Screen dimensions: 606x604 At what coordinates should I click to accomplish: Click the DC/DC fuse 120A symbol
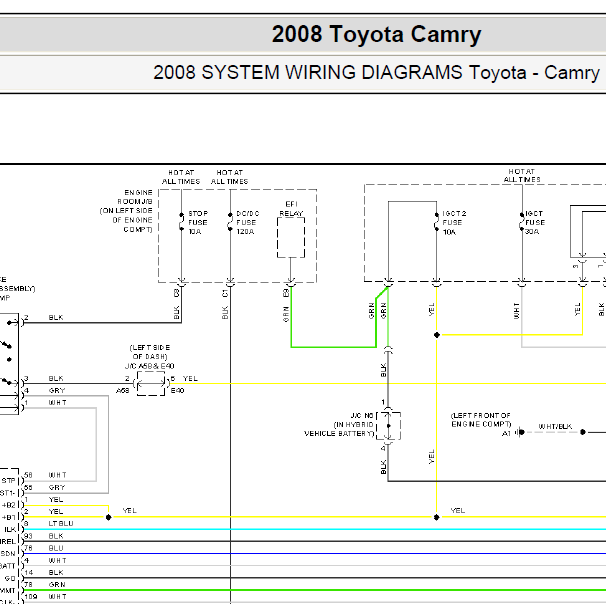(x=229, y=222)
